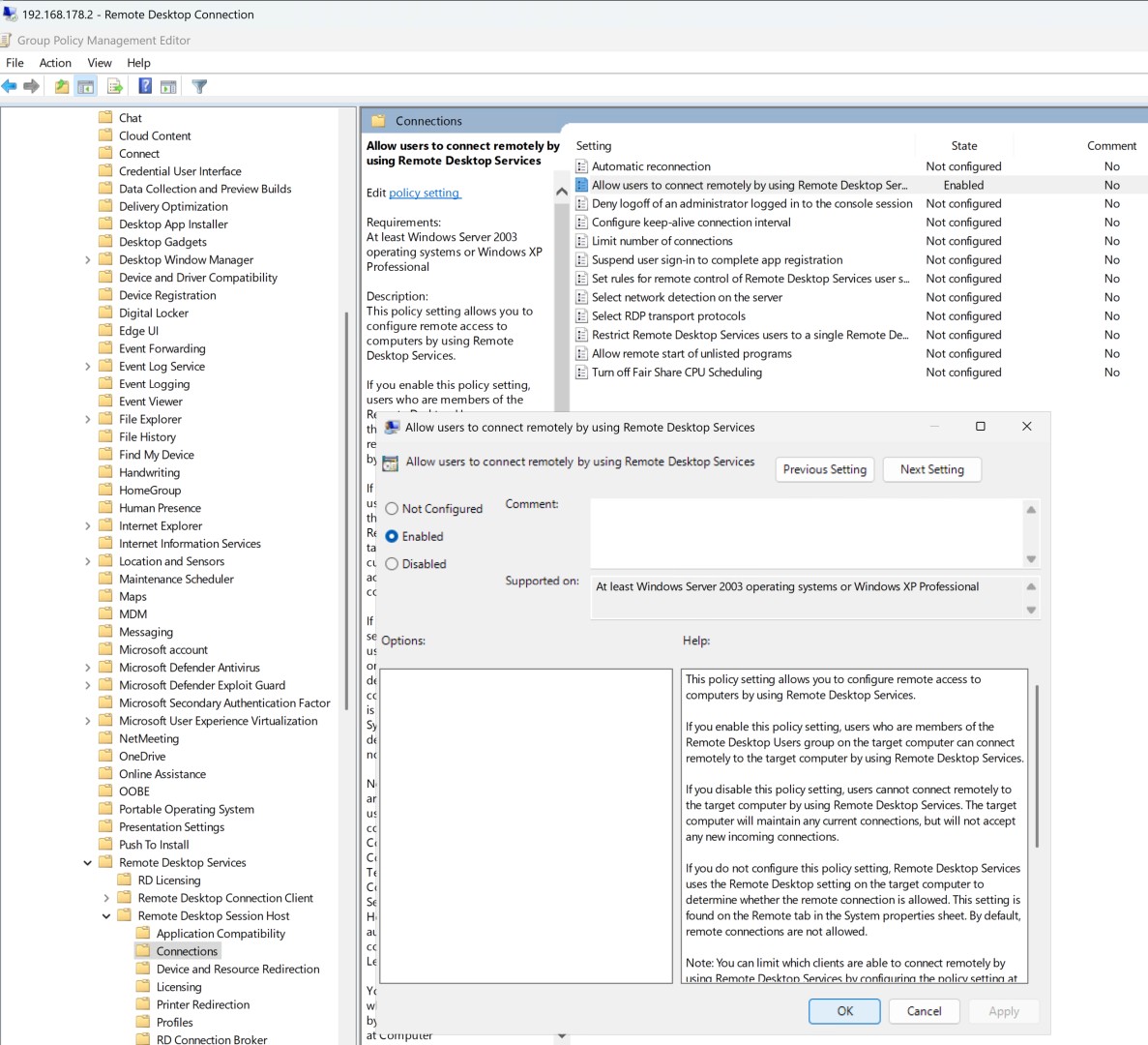Select Microsoft Secondary Authentication Factor folder

pyautogui.click(x=224, y=703)
